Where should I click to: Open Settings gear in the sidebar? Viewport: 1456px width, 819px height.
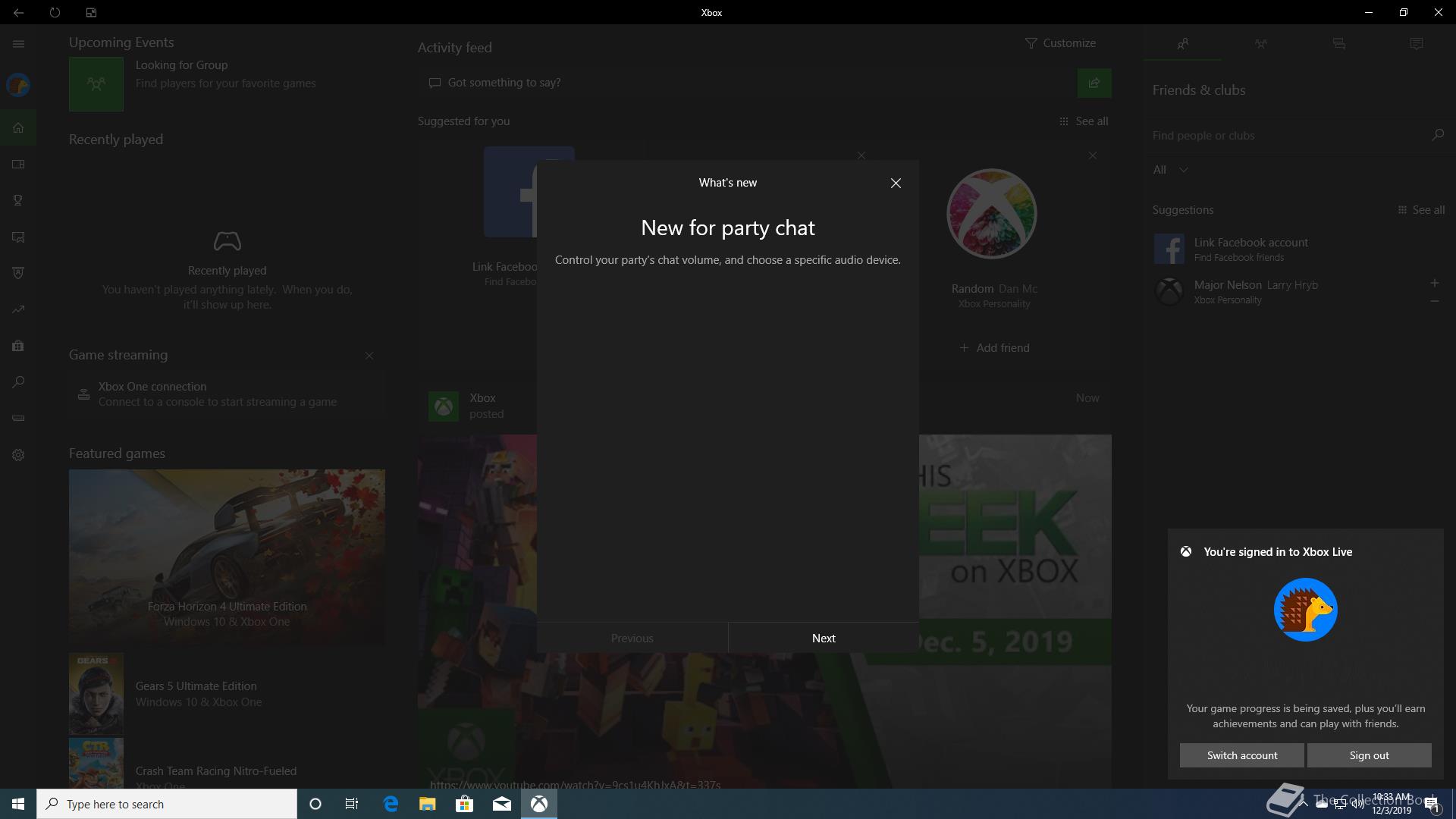18,455
